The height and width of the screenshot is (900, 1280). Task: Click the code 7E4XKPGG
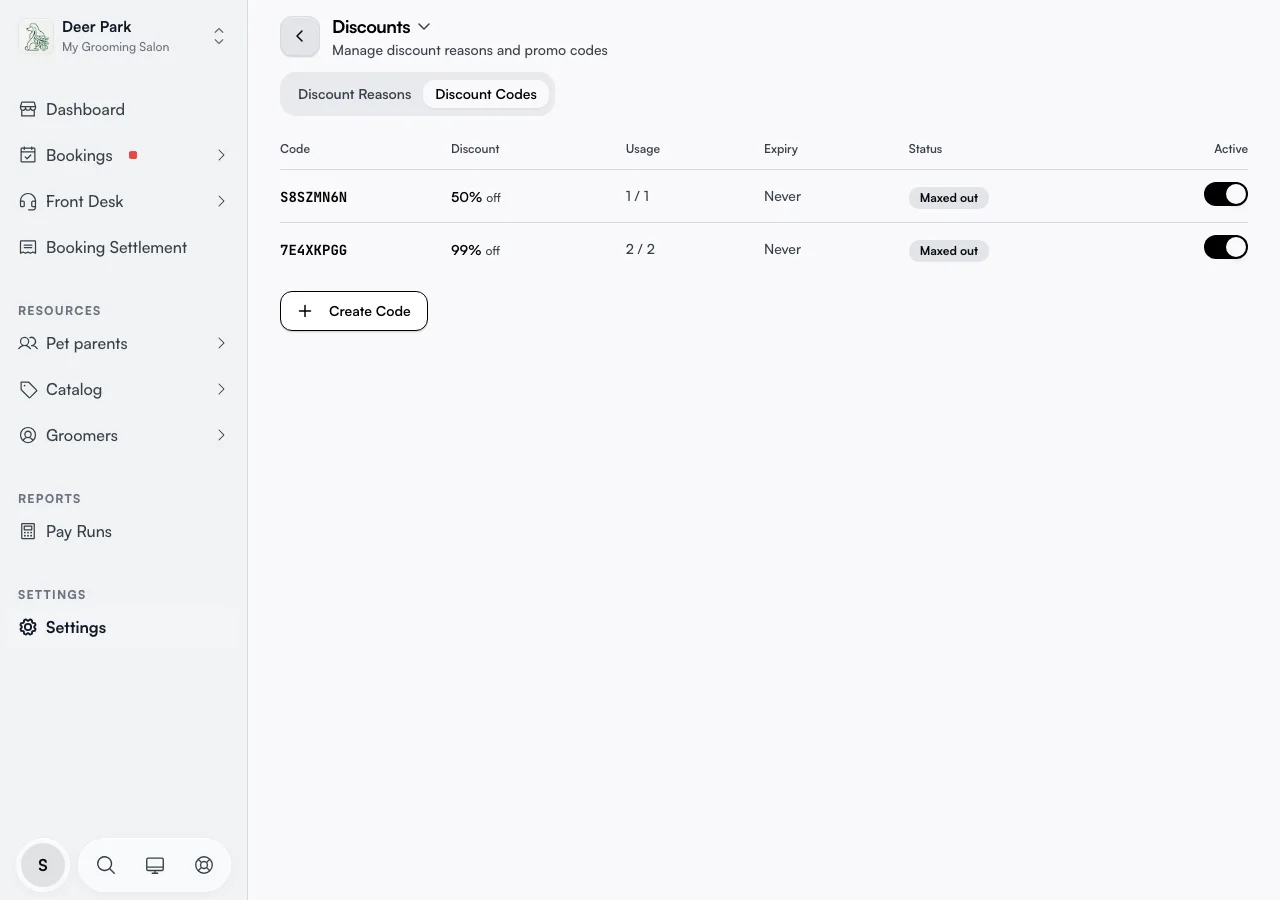(313, 250)
